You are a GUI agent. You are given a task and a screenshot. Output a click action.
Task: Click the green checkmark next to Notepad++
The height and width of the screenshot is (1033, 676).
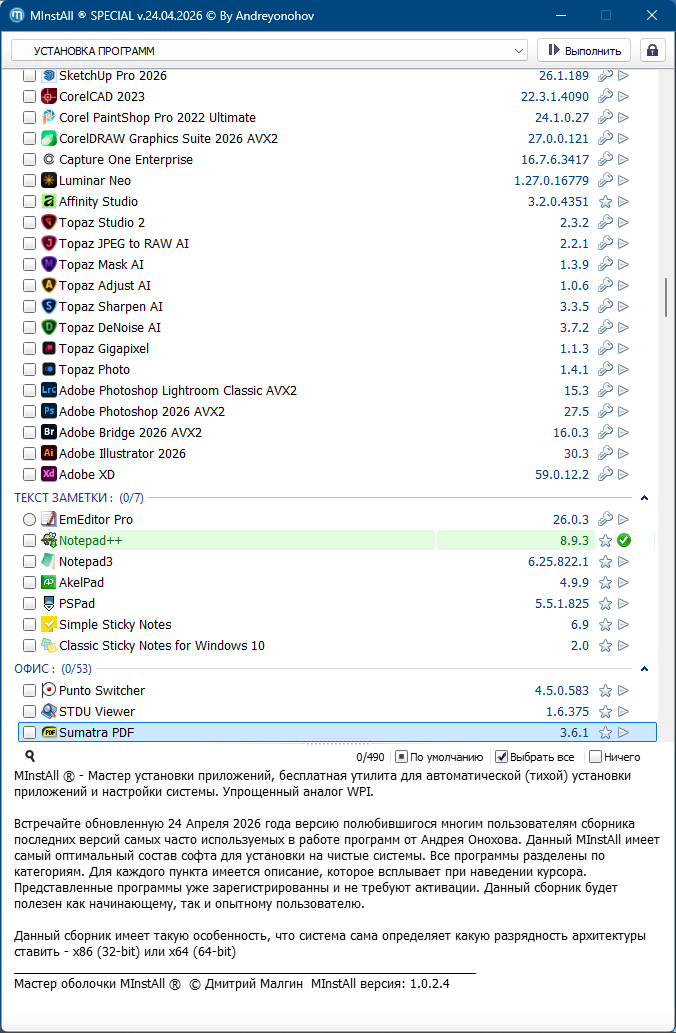pyautogui.click(x=624, y=541)
